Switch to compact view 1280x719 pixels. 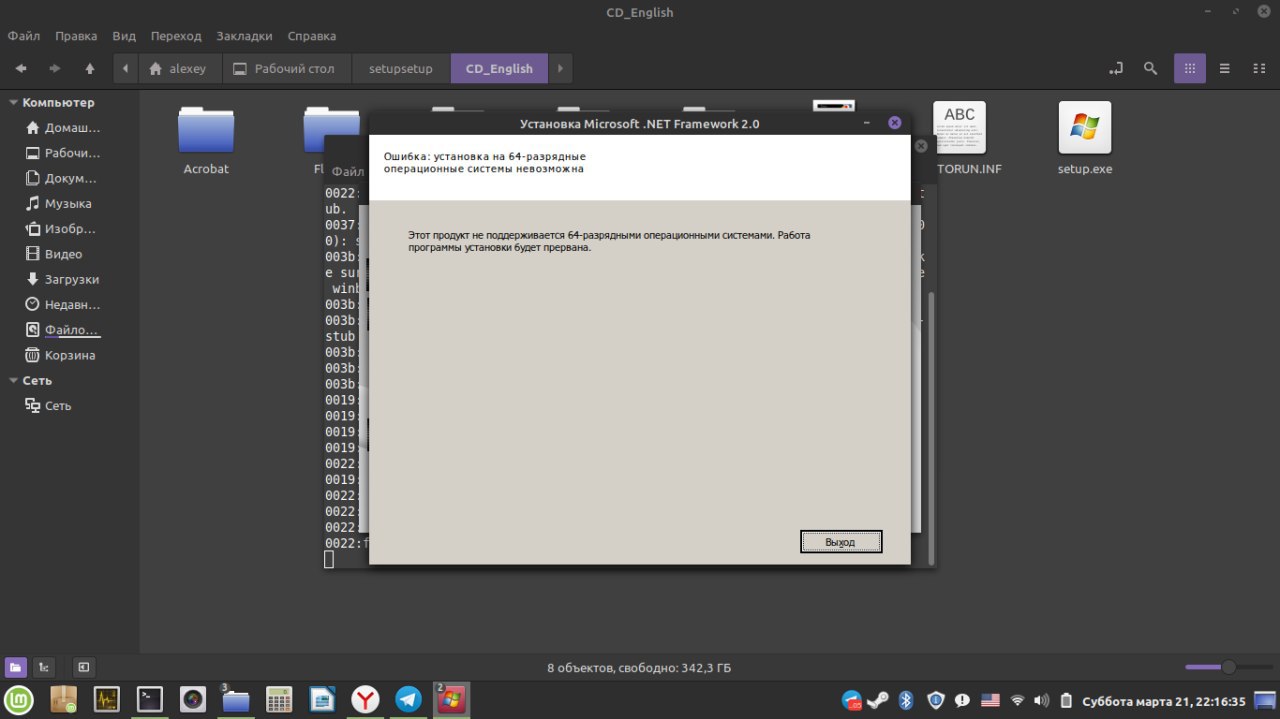click(x=1259, y=69)
